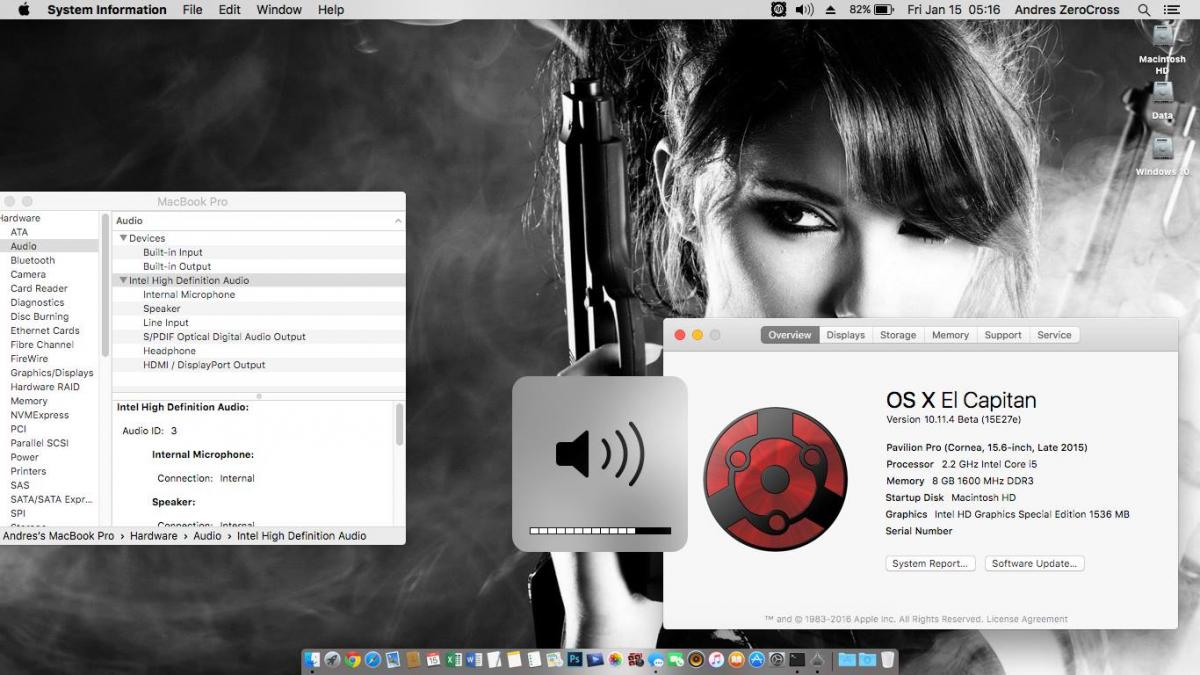Click the chevron beside Audio header
1200x675 pixels.
click(x=398, y=220)
